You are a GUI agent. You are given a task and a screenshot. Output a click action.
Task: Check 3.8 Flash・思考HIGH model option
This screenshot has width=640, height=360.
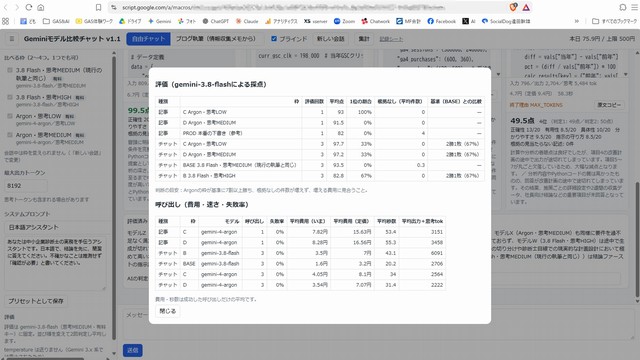10,97
